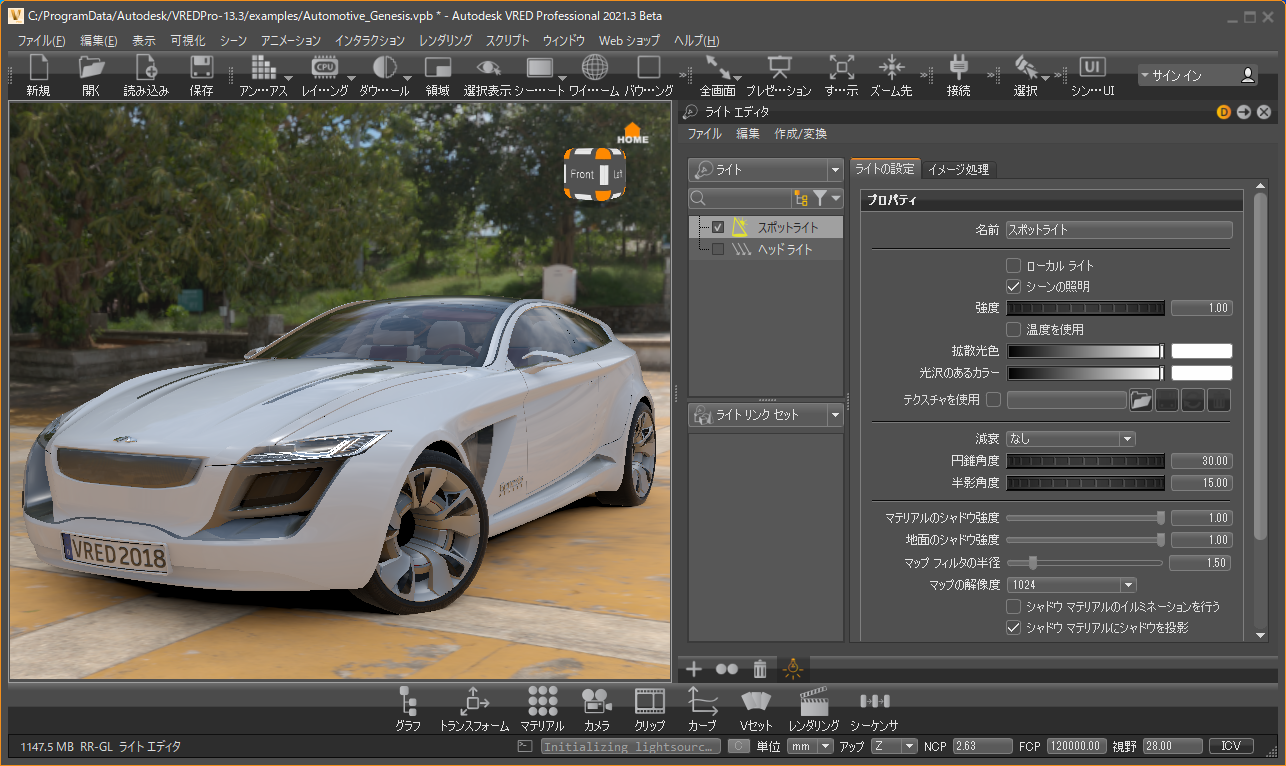
Task: Expand the ライト リンク セット dropdown
Action: pyautogui.click(x=765, y=415)
